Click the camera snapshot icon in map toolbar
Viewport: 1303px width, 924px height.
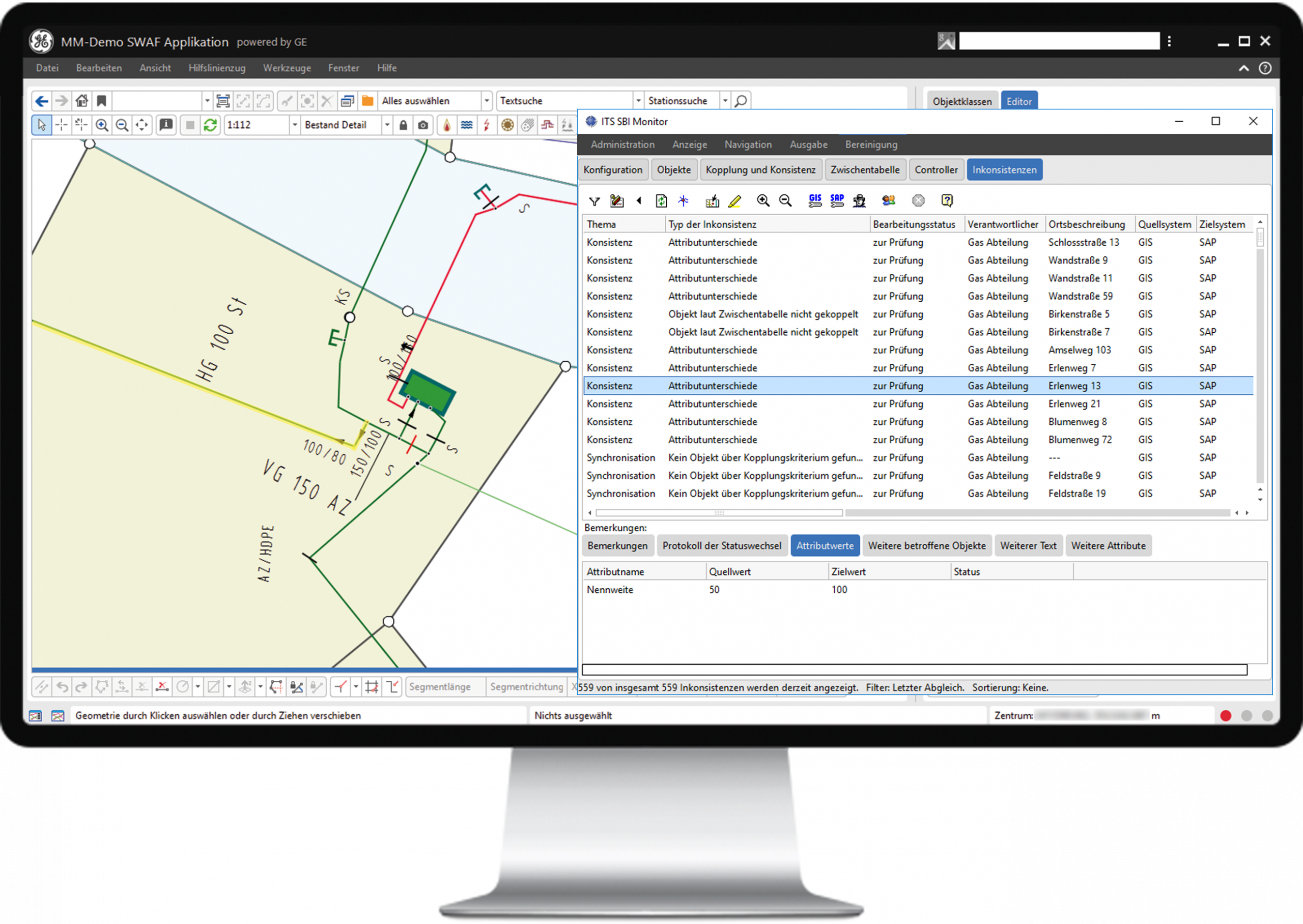pos(423,125)
